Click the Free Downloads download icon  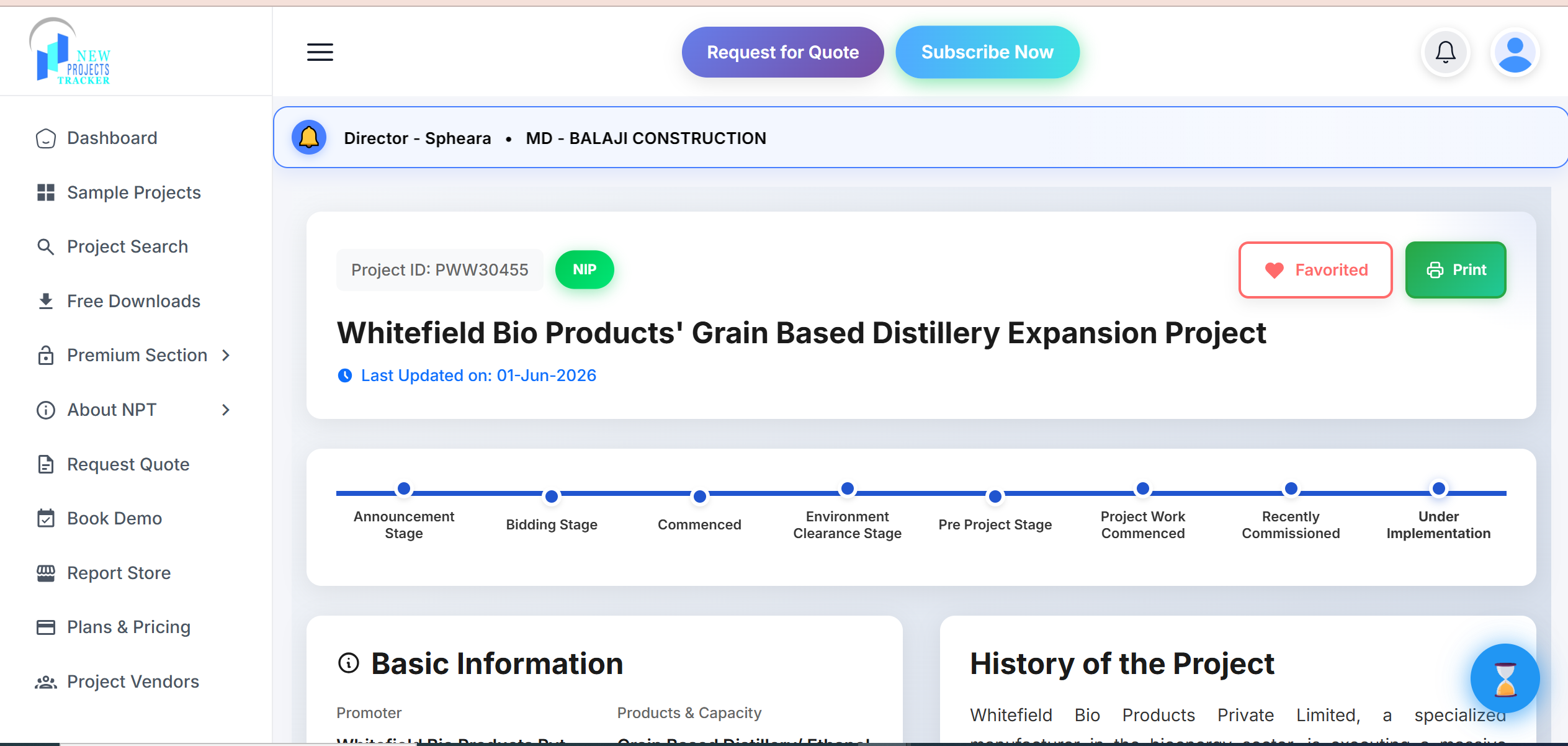point(46,301)
